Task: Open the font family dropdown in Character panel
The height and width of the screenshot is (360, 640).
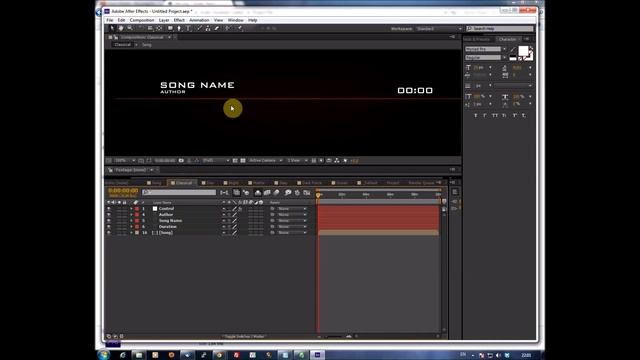Action: [486, 49]
